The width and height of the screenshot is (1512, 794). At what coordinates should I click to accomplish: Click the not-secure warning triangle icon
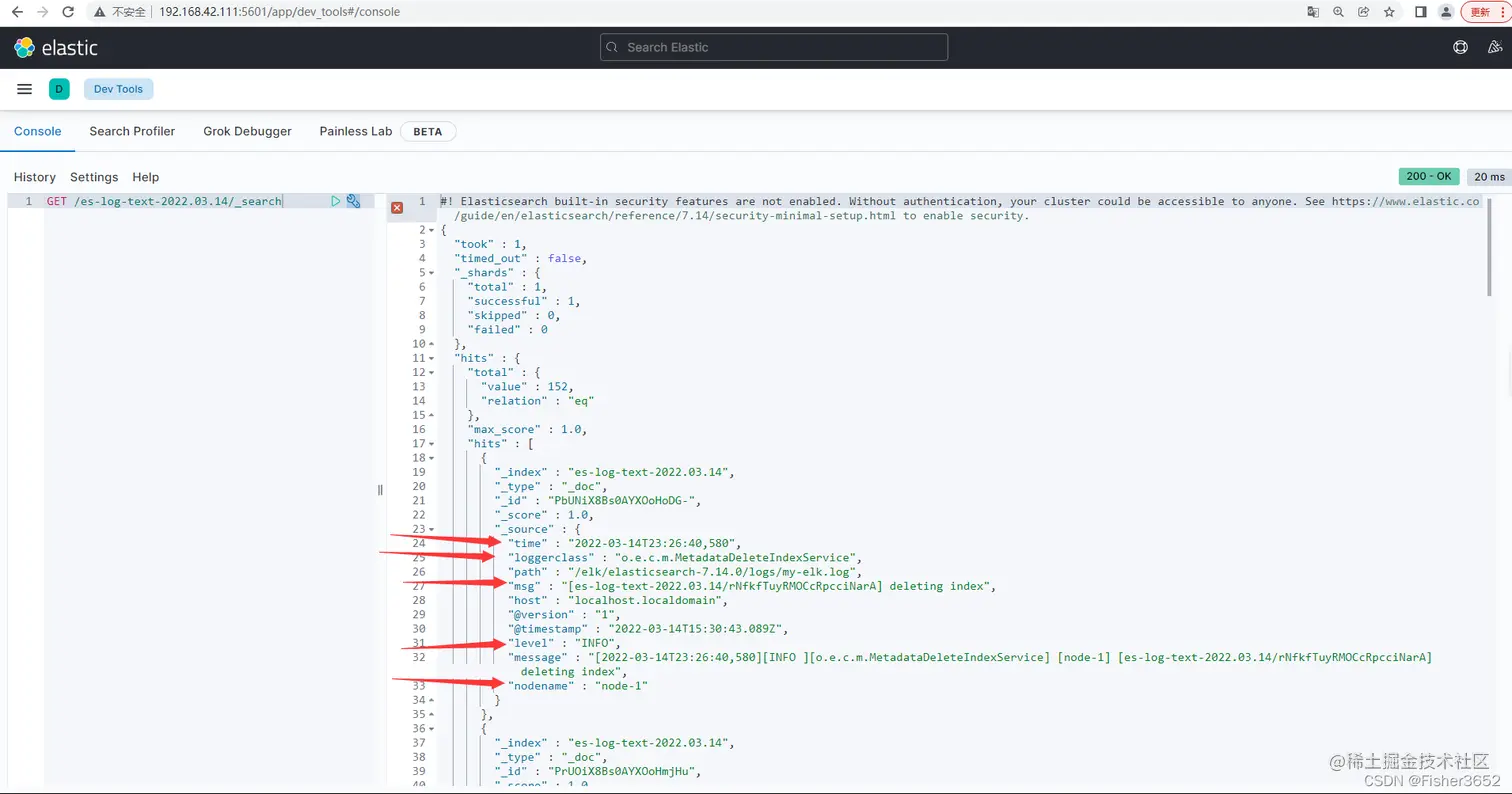pyautogui.click(x=100, y=12)
